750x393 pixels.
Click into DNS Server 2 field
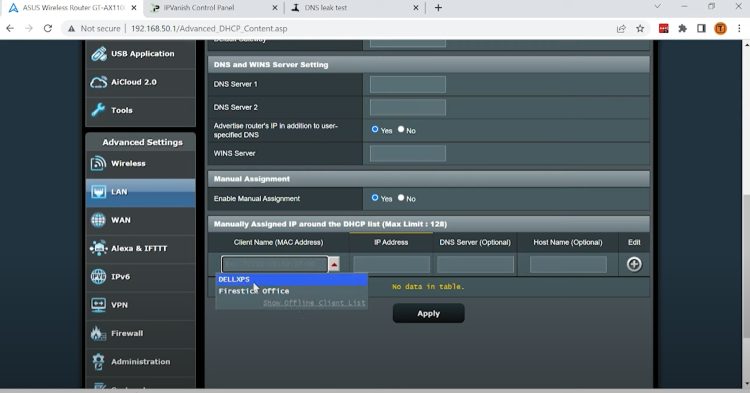click(x=408, y=107)
